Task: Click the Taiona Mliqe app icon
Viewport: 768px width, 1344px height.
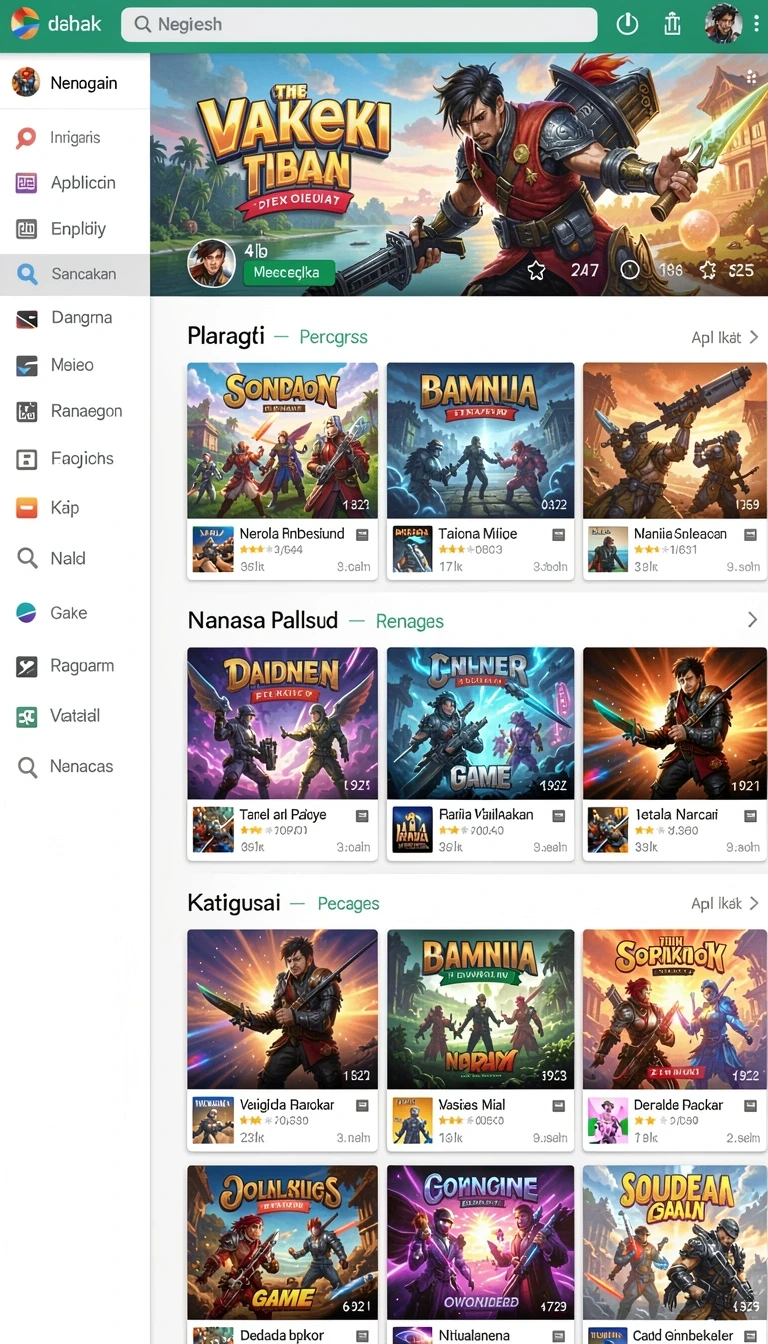Action: pos(412,548)
